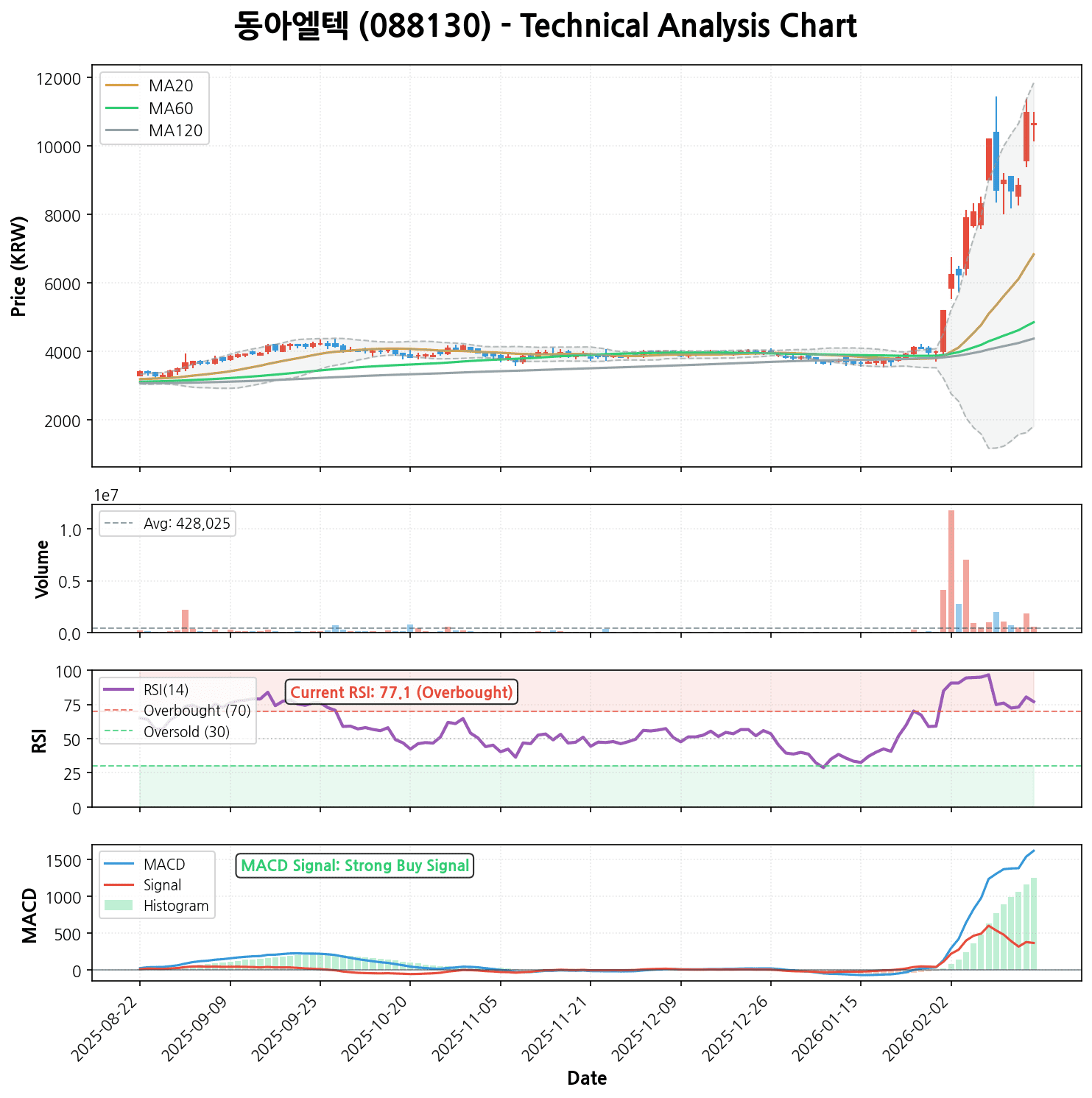
Task: Click the Histogram legend swatch
Action: pyautogui.click(x=119, y=906)
